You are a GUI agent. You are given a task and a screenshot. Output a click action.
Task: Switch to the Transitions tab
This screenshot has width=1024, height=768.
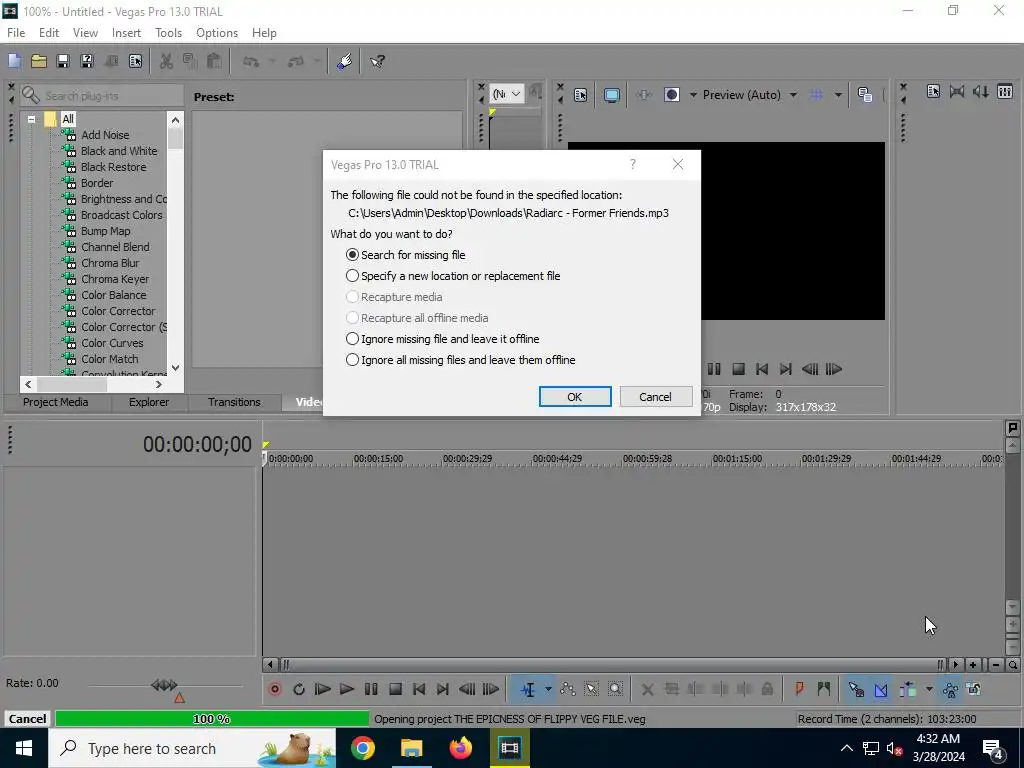(234, 402)
